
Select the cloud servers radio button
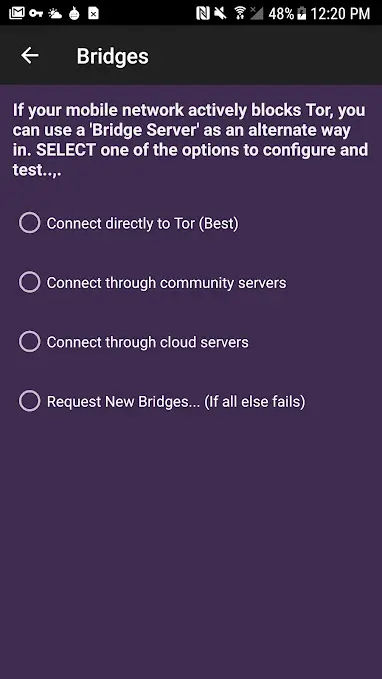tap(29, 342)
